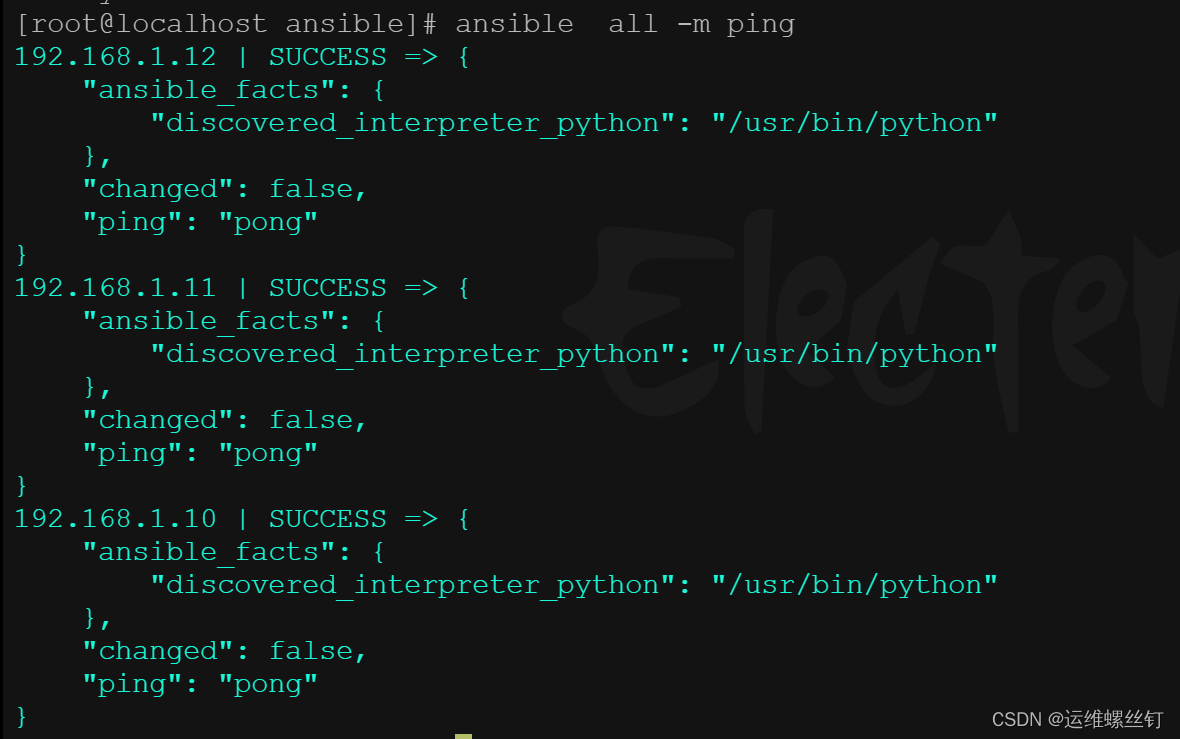Viewport: 1180px width, 739px height.
Task: Click SUCCESS on the 192.168.1.11 line
Action: (327, 288)
